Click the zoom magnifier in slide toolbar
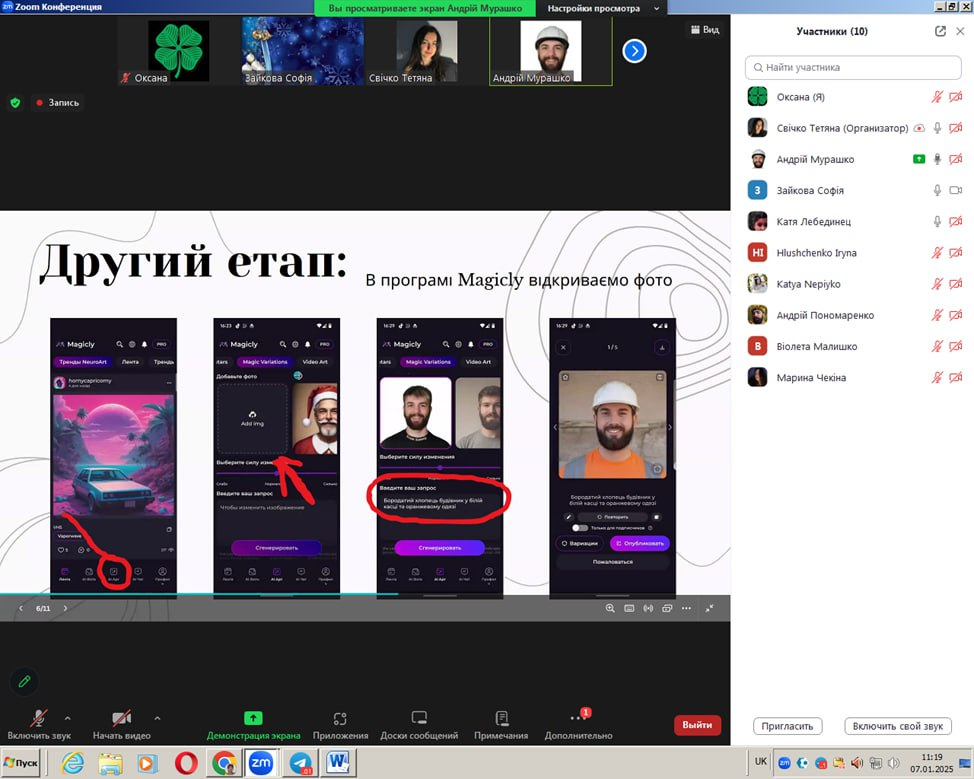974x779 pixels. 610,608
